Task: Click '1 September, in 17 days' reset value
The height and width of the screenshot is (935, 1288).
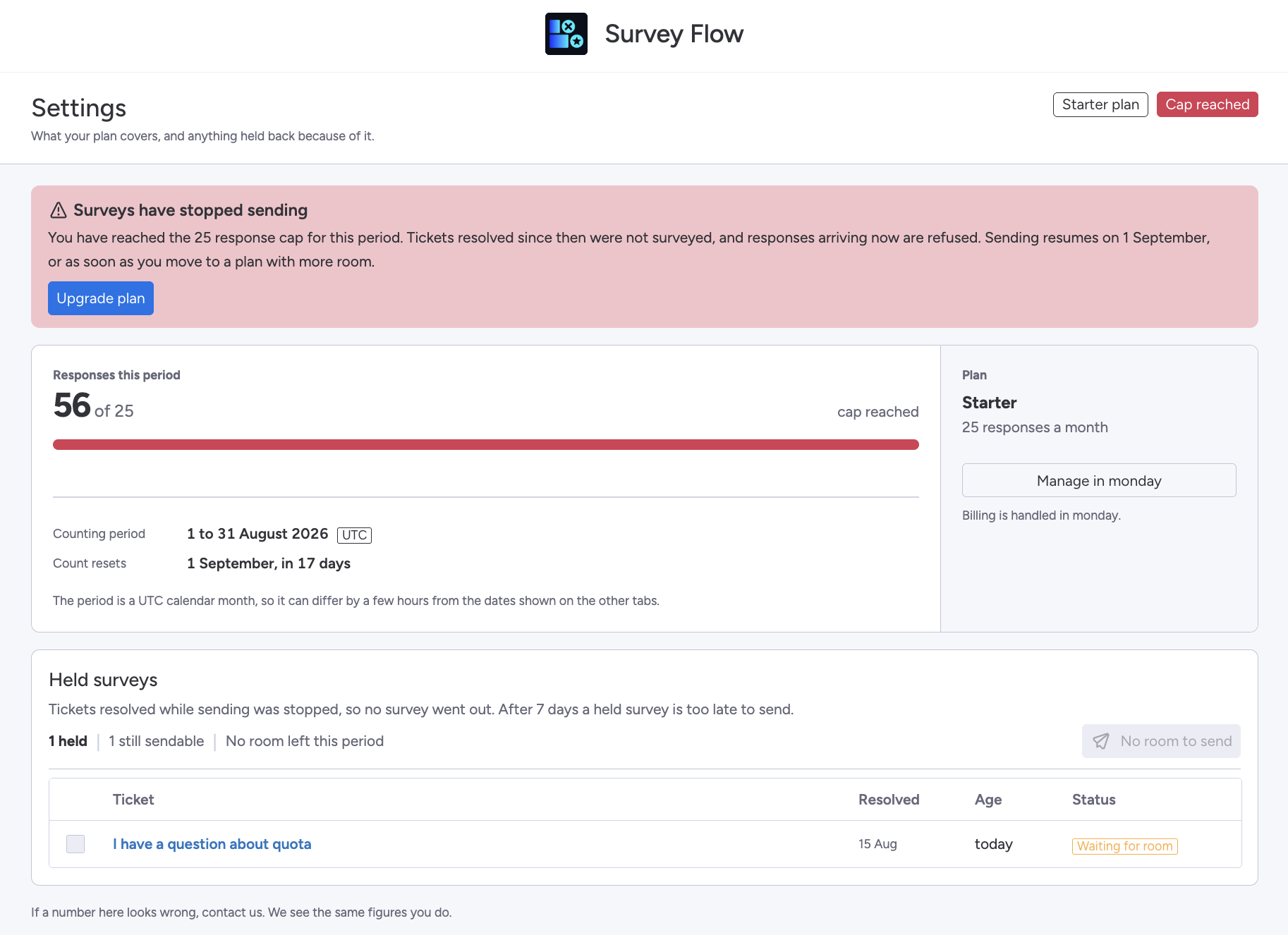Action: coord(269,563)
